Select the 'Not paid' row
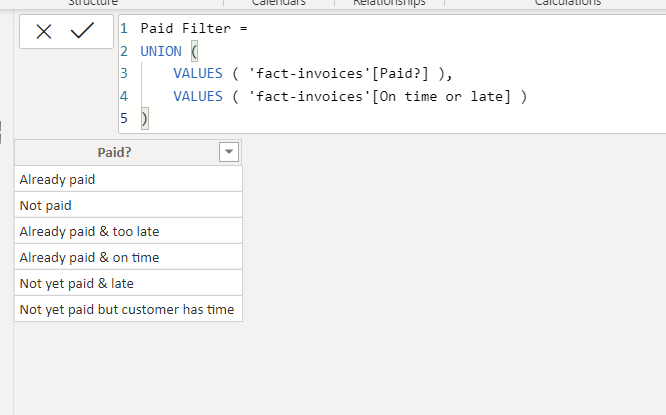Image resolution: width=666 pixels, height=415 pixels. pyautogui.click(x=128, y=205)
